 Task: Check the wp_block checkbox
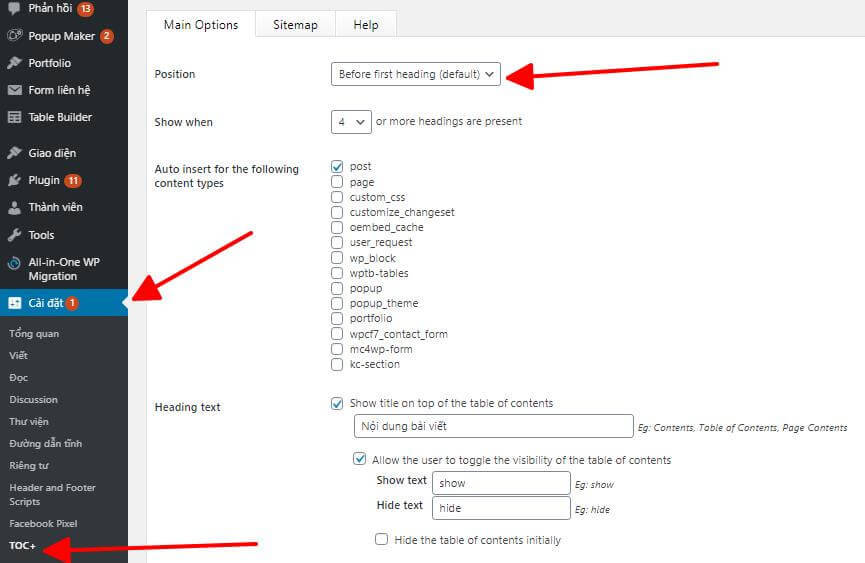[x=337, y=258]
